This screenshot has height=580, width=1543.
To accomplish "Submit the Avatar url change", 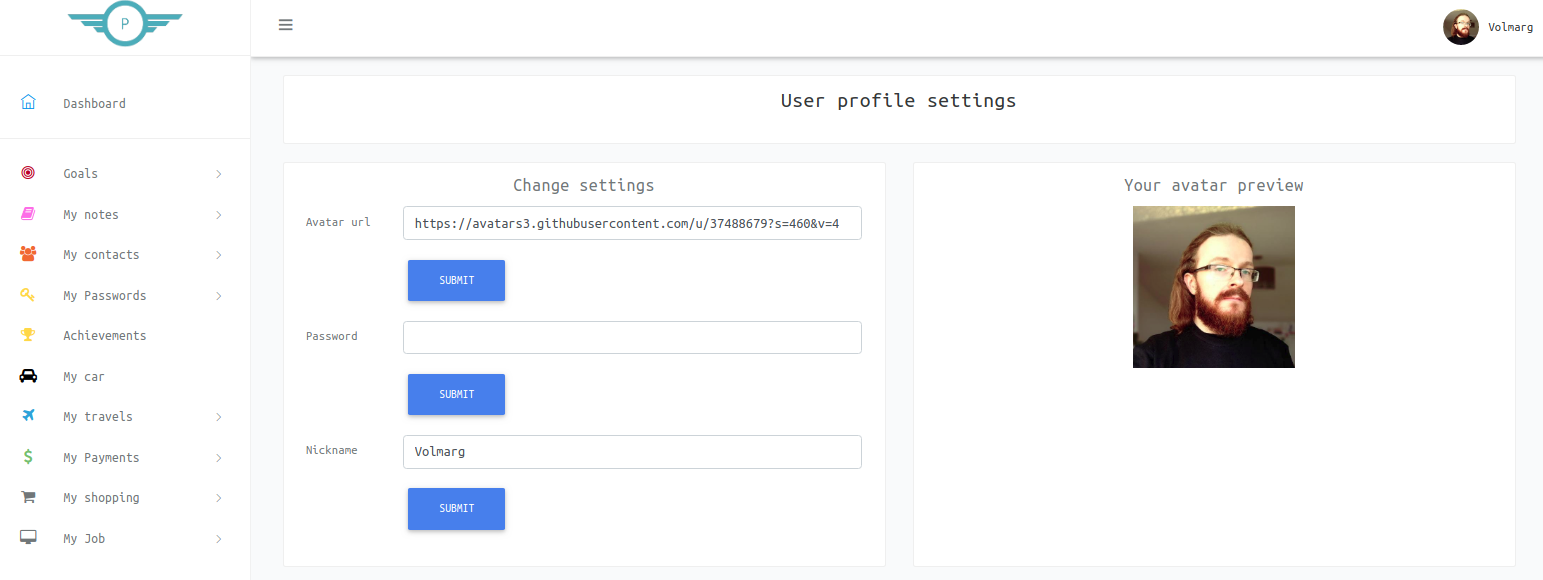I will coord(456,280).
